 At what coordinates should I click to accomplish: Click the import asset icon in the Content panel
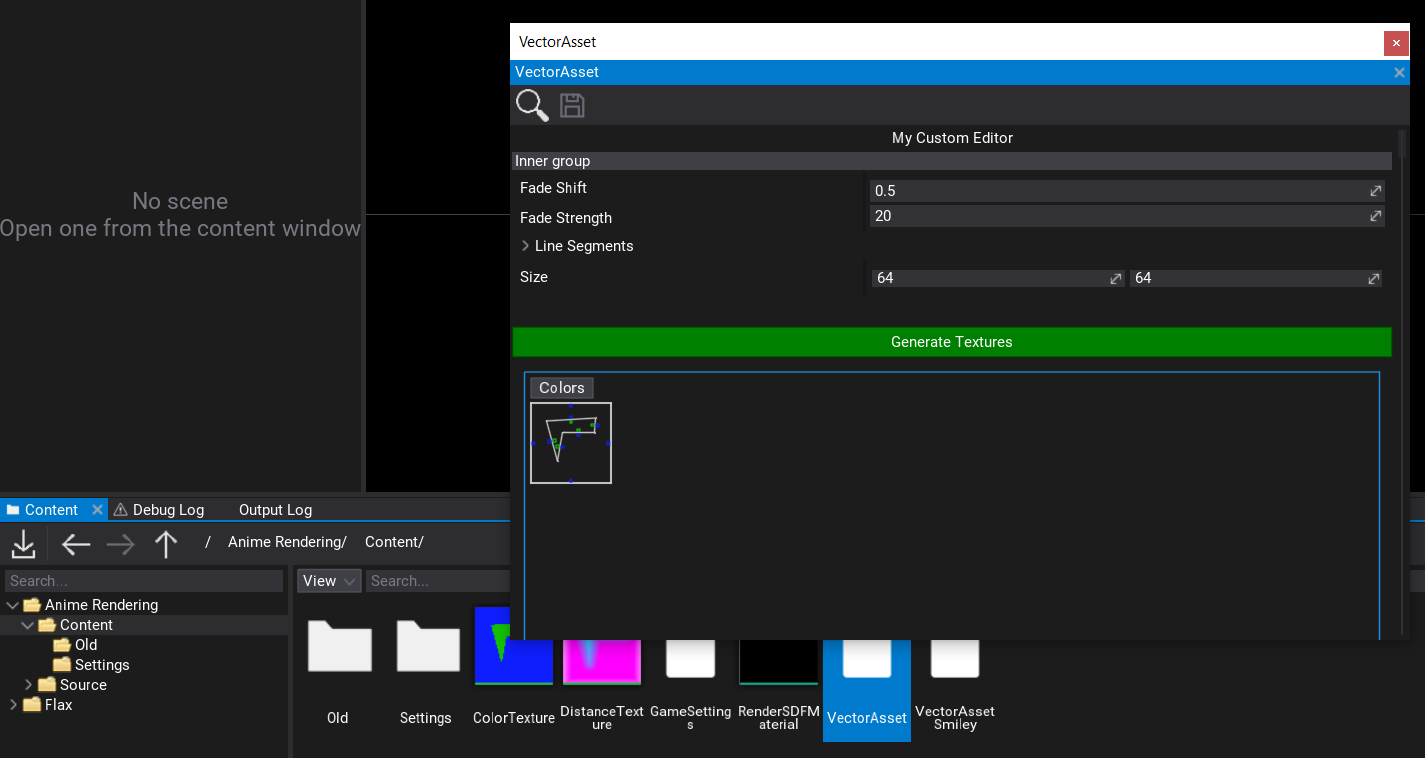click(x=23, y=544)
